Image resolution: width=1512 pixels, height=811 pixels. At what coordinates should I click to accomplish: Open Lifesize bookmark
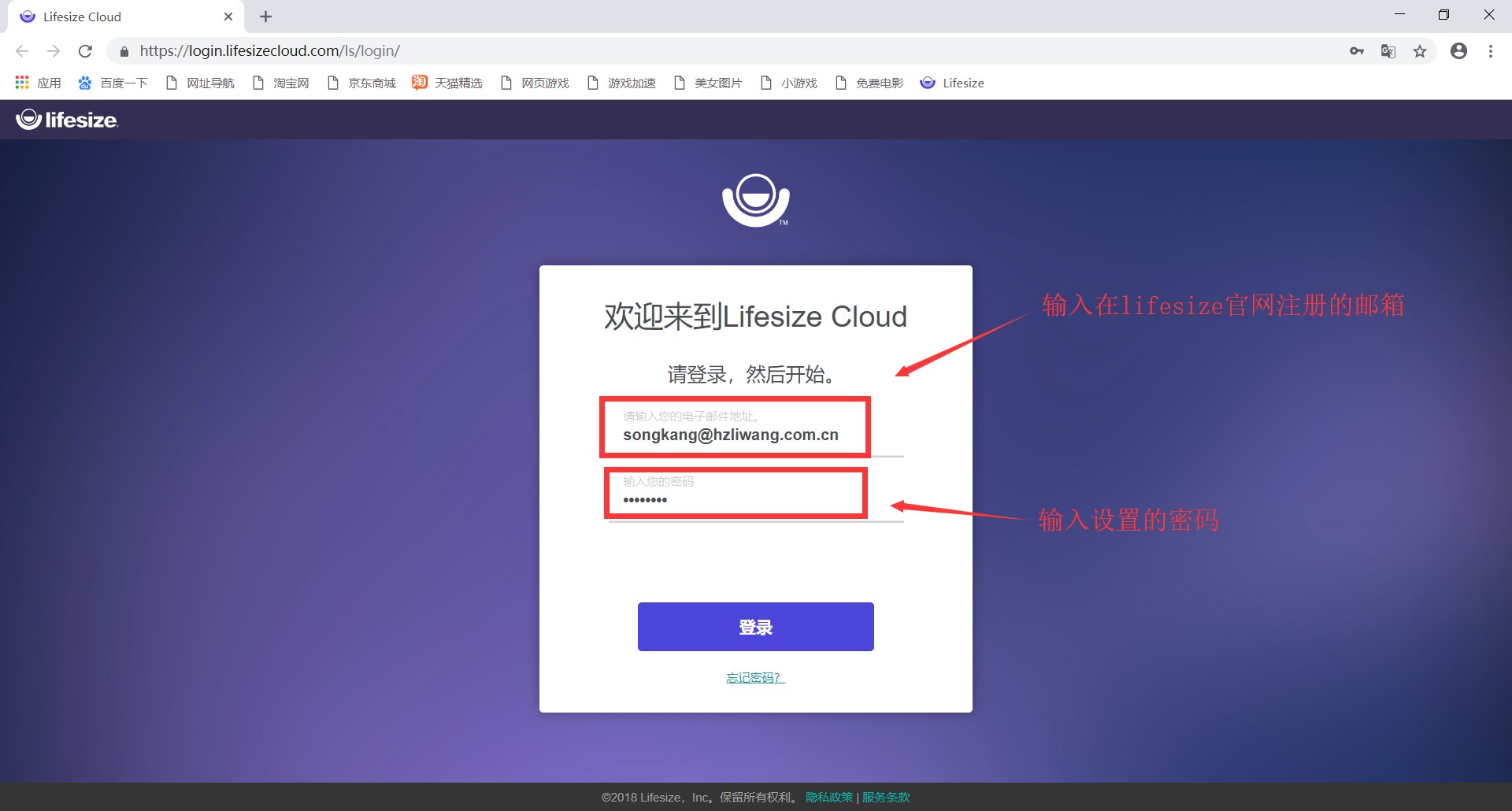pyautogui.click(x=952, y=83)
